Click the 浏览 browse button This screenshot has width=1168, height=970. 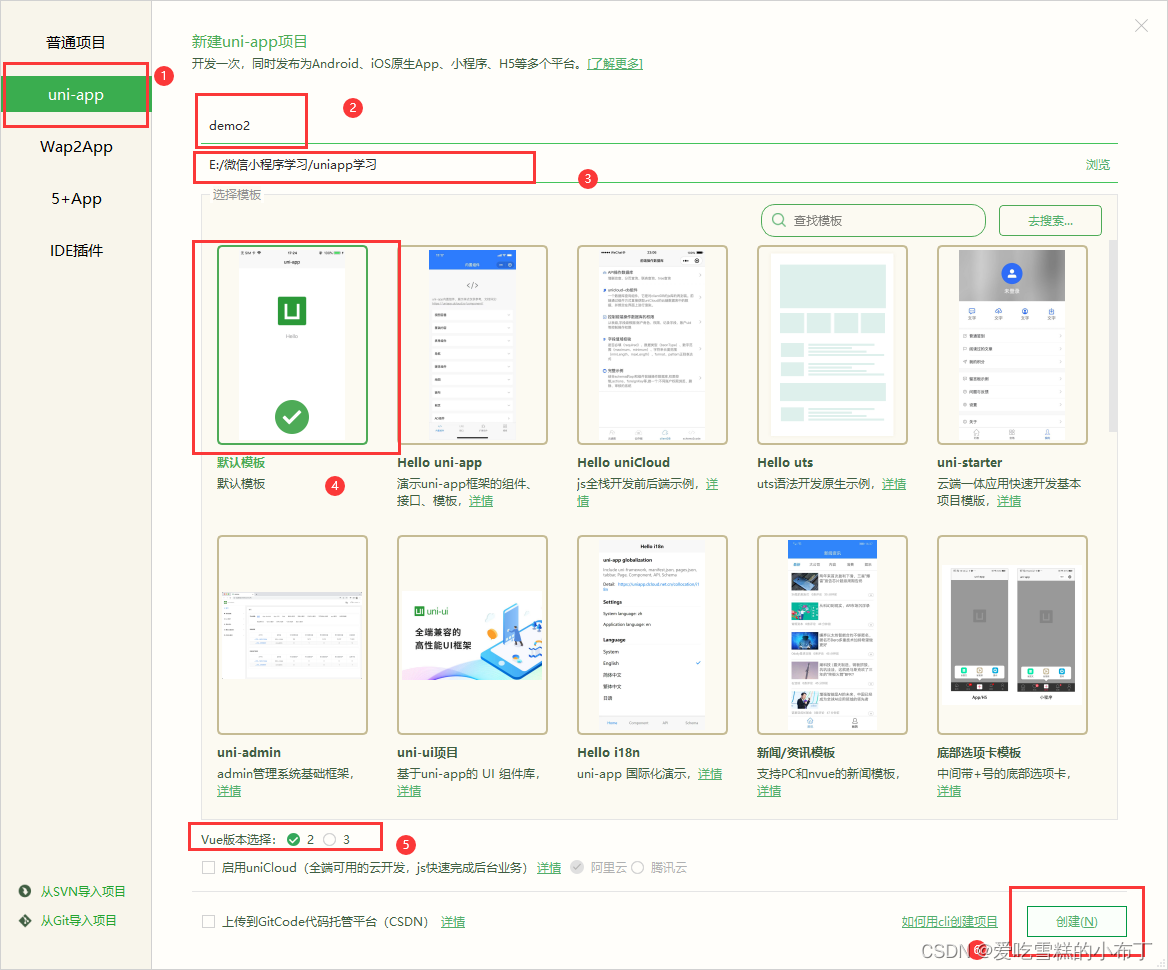tap(1097, 165)
